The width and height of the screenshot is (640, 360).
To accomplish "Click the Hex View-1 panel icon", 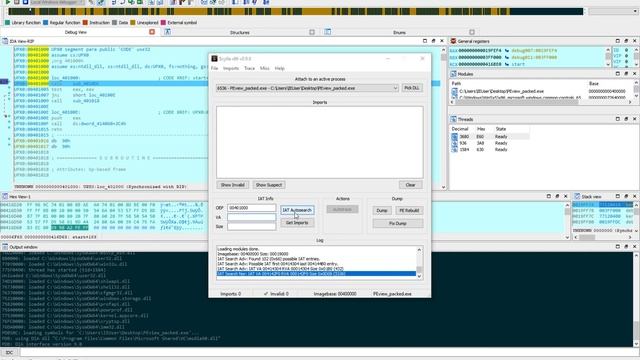I will pyautogui.click(x=5, y=196).
